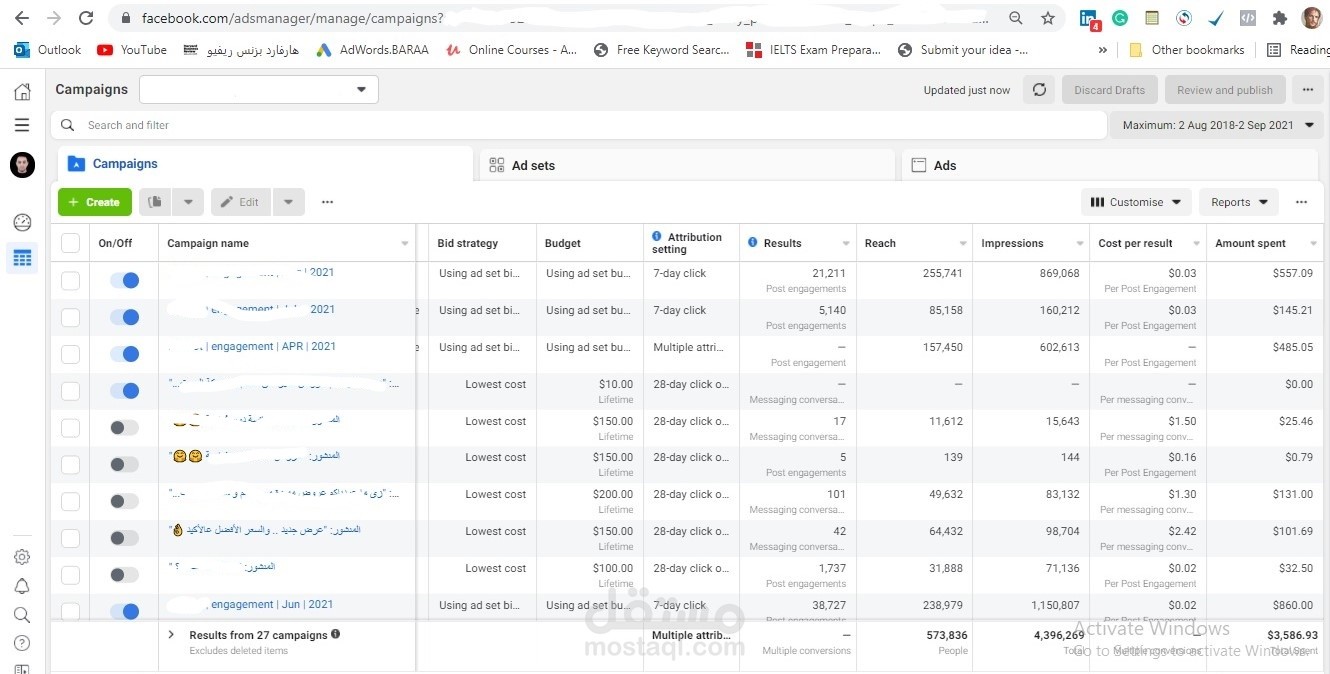The height and width of the screenshot is (674, 1330).
Task: Open the duplicate options dropdown arrow
Action: coord(188,202)
